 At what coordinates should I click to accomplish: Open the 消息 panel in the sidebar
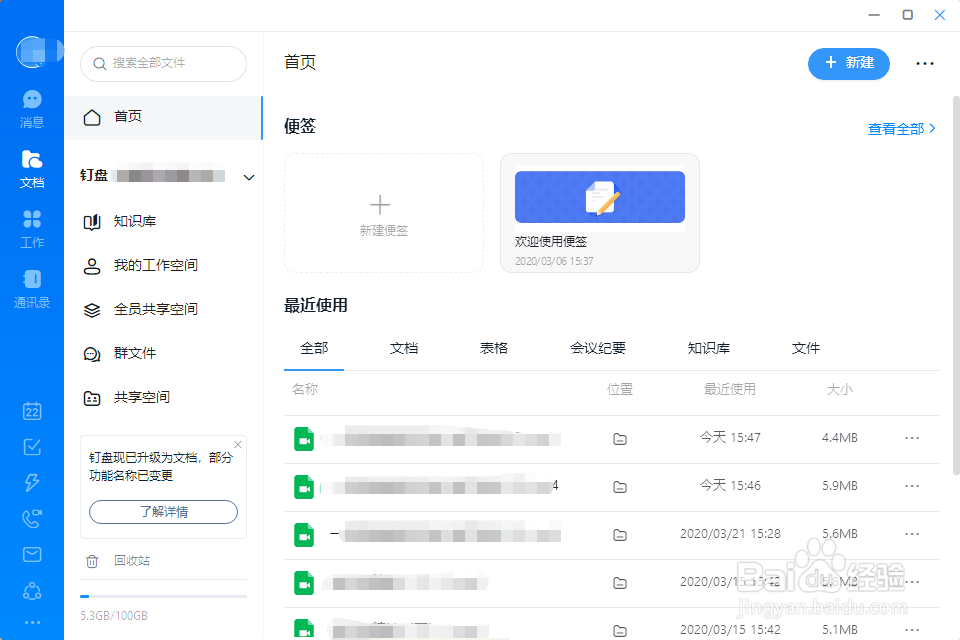pyautogui.click(x=31, y=105)
